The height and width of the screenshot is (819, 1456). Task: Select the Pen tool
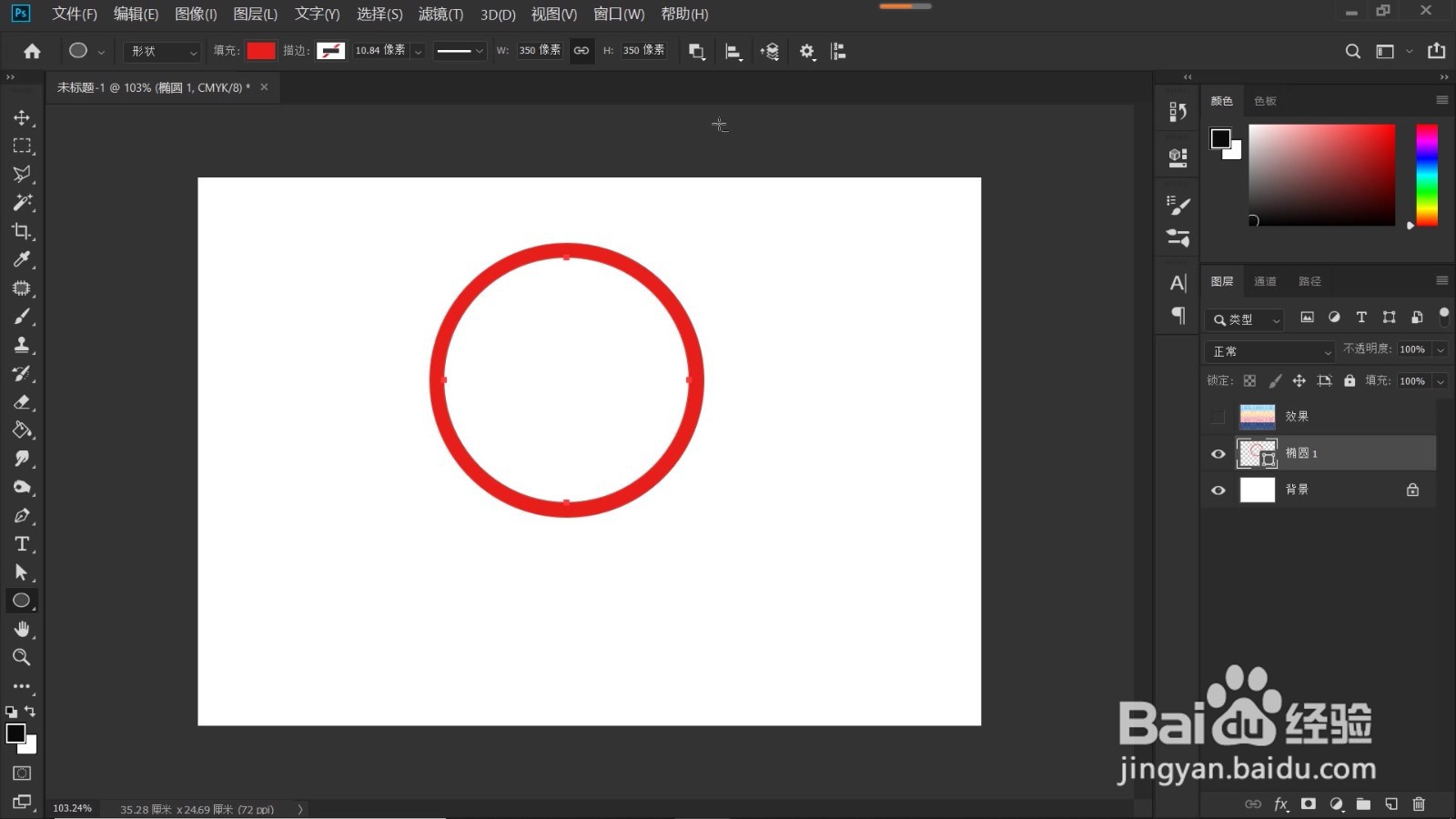(22, 515)
